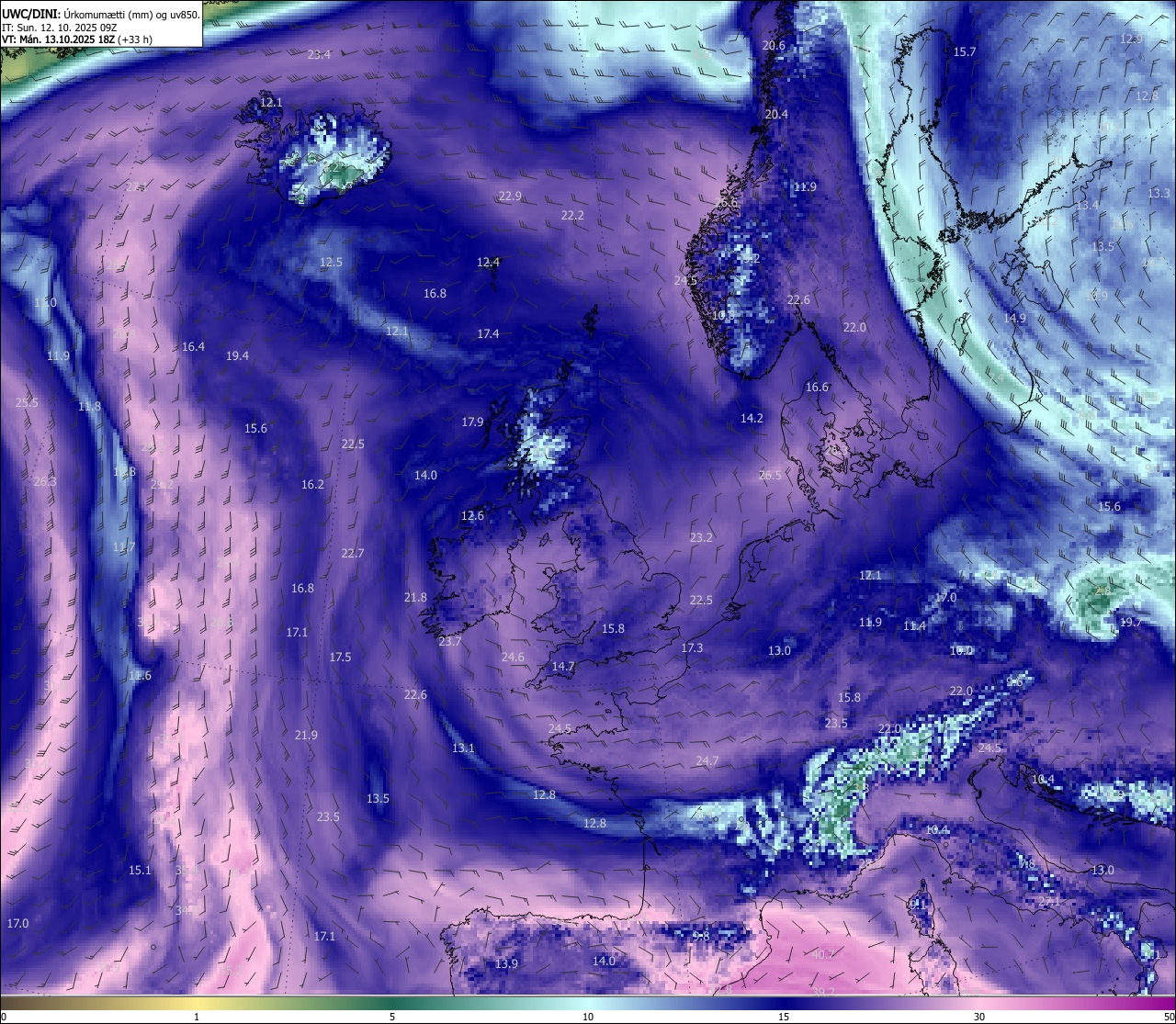Click the 22.2 value on the map
The height and width of the screenshot is (1024, 1176).
(571, 216)
